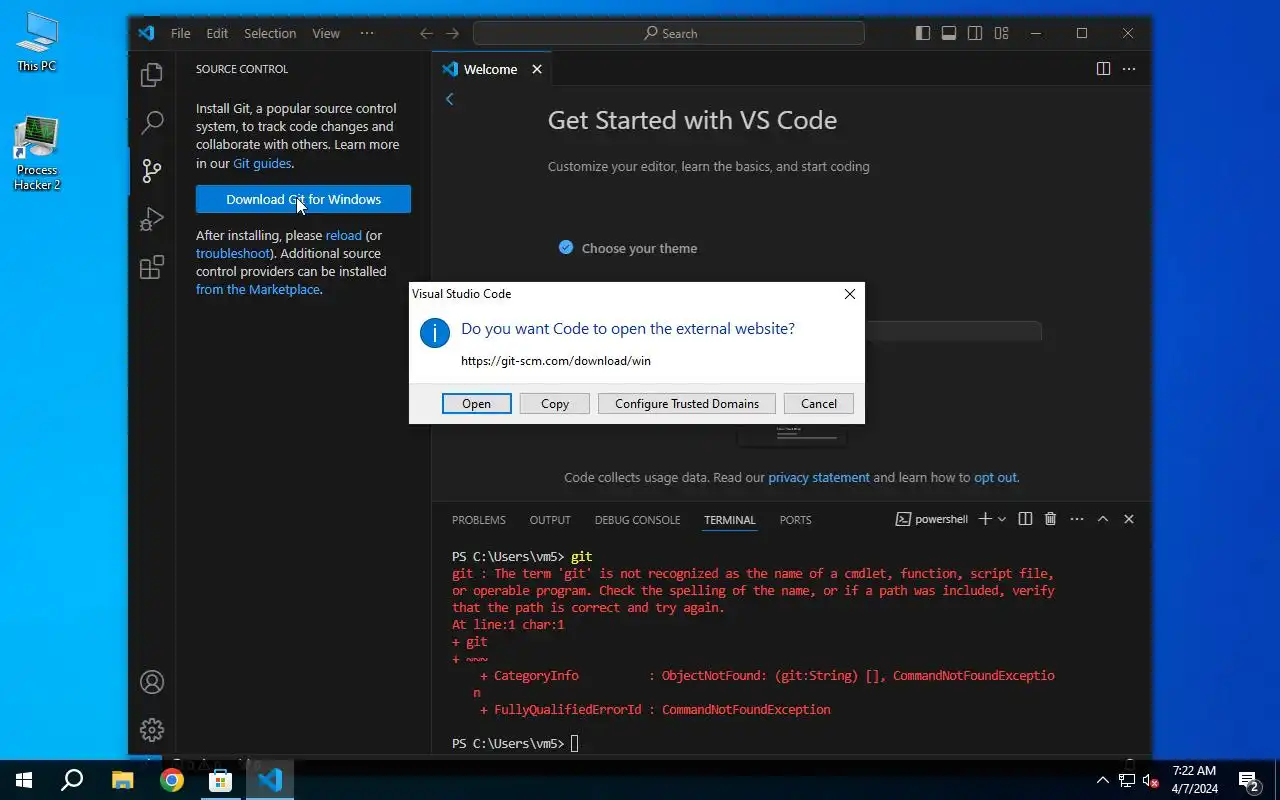Click the reload link

(343, 235)
